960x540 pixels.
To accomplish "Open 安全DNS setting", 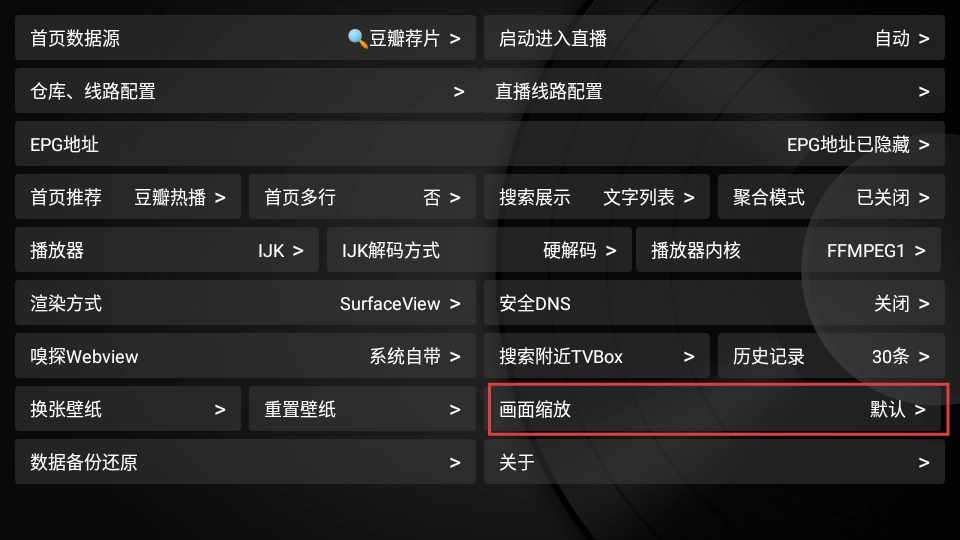I will tap(714, 303).
